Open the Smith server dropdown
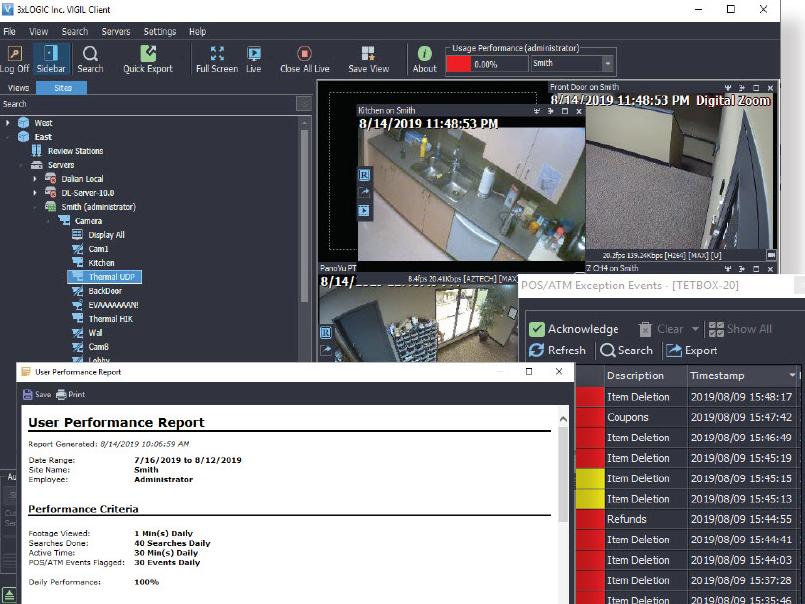This screenshot has height=604, width=805. click(608, 64)
